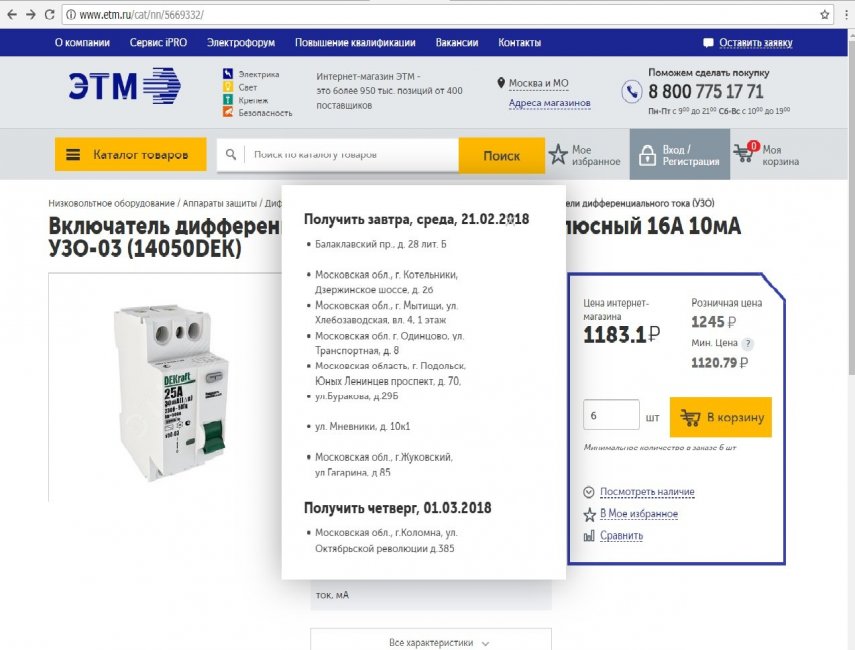Viewport: 855px width, 650px height.
Task: Click the lock icon for Вход / Регистрация
Action: [x=646, y=155]
